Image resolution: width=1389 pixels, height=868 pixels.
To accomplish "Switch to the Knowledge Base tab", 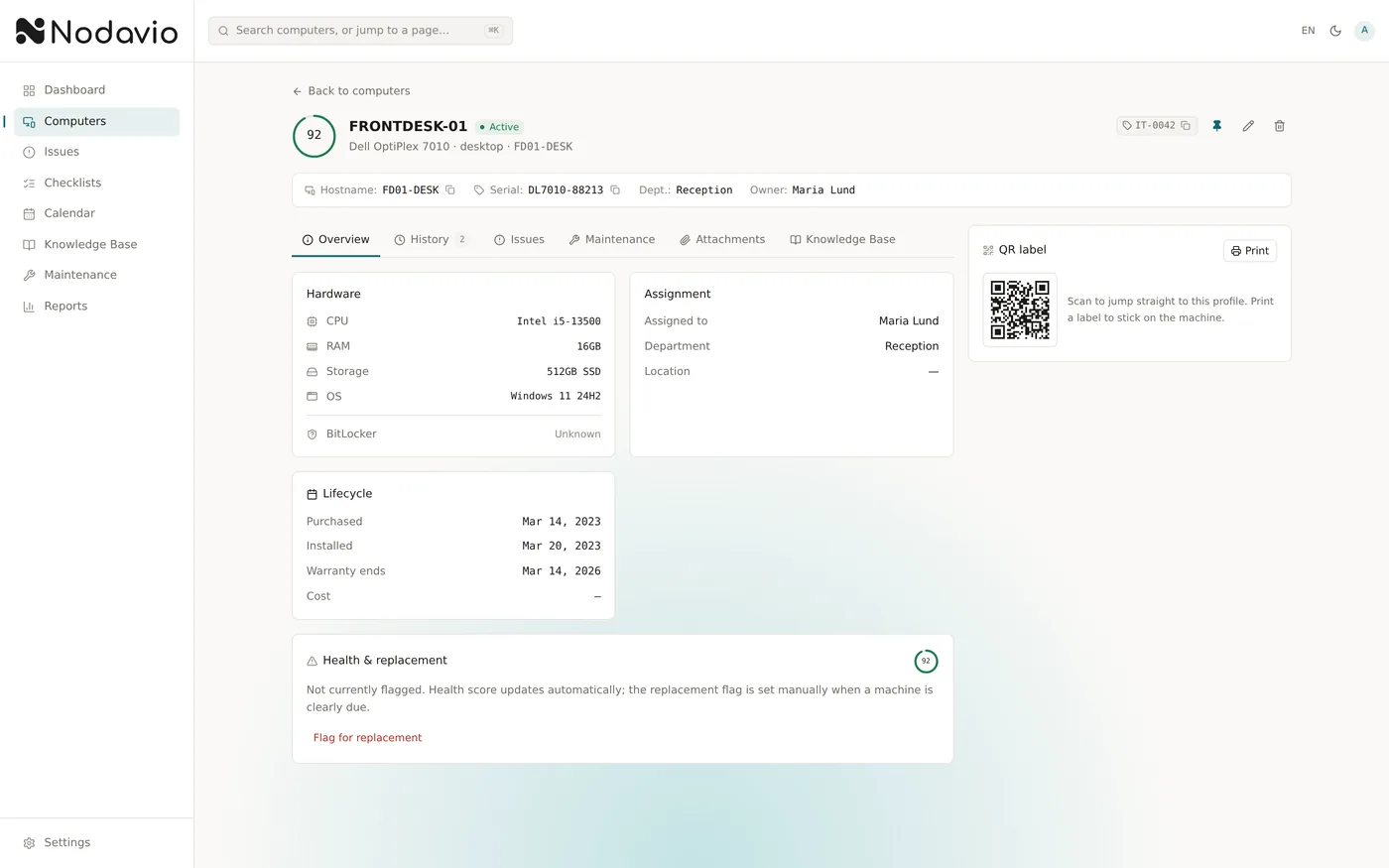I will [842, 240].
